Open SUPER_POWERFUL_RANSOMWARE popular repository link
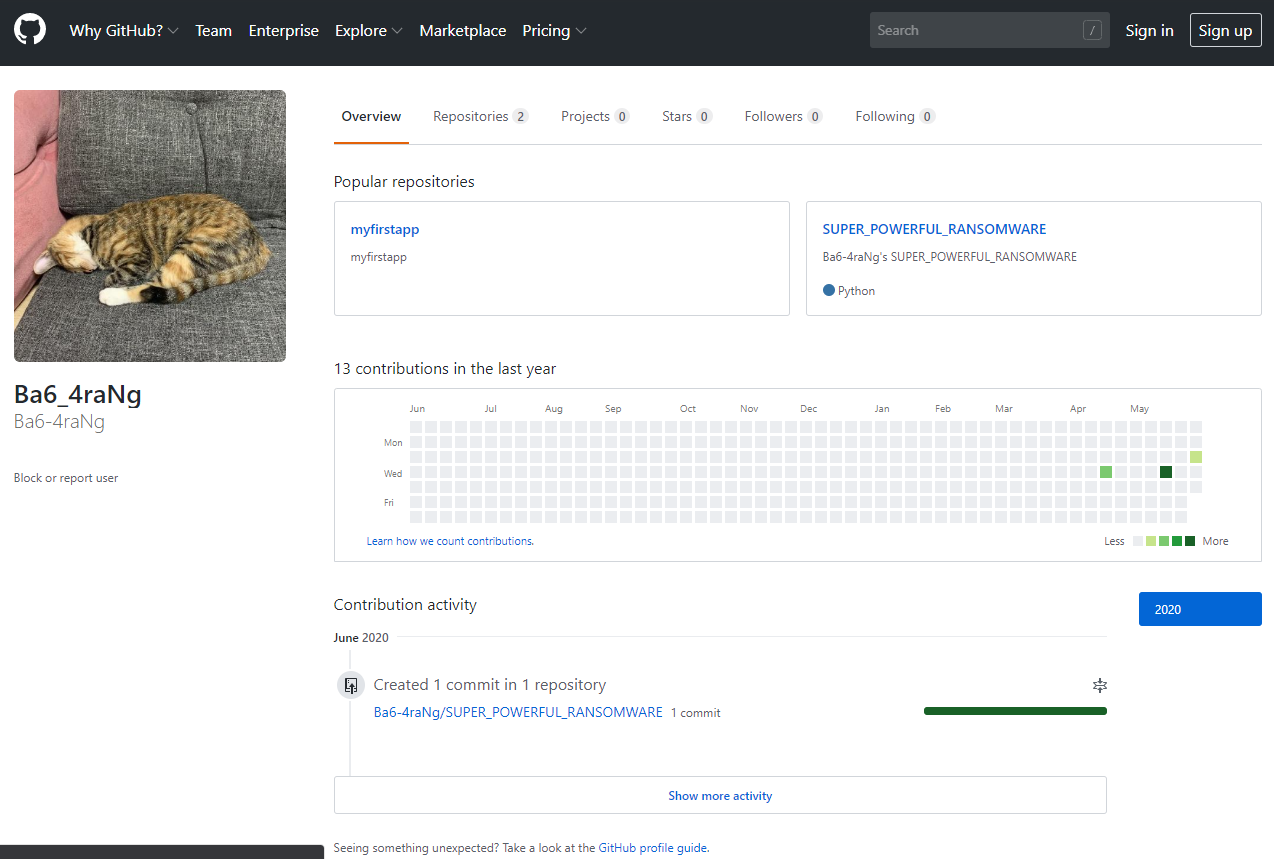The image size is (1274, 859). [x=934, y=229]
